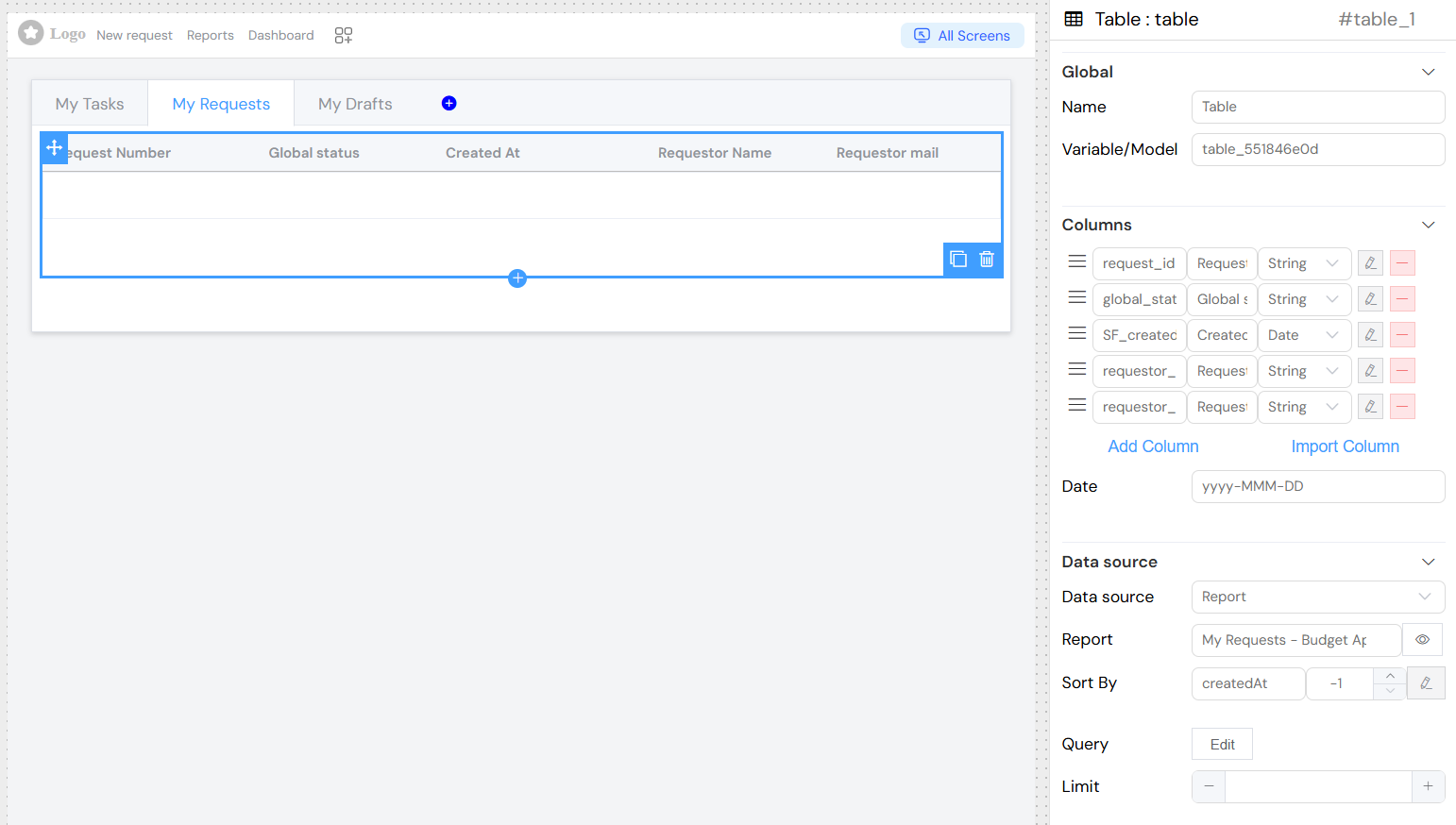Viewport: 1456px width, 825px height.
Task: Remove the global_stat column with the red minus
Action: [1402, 299]
